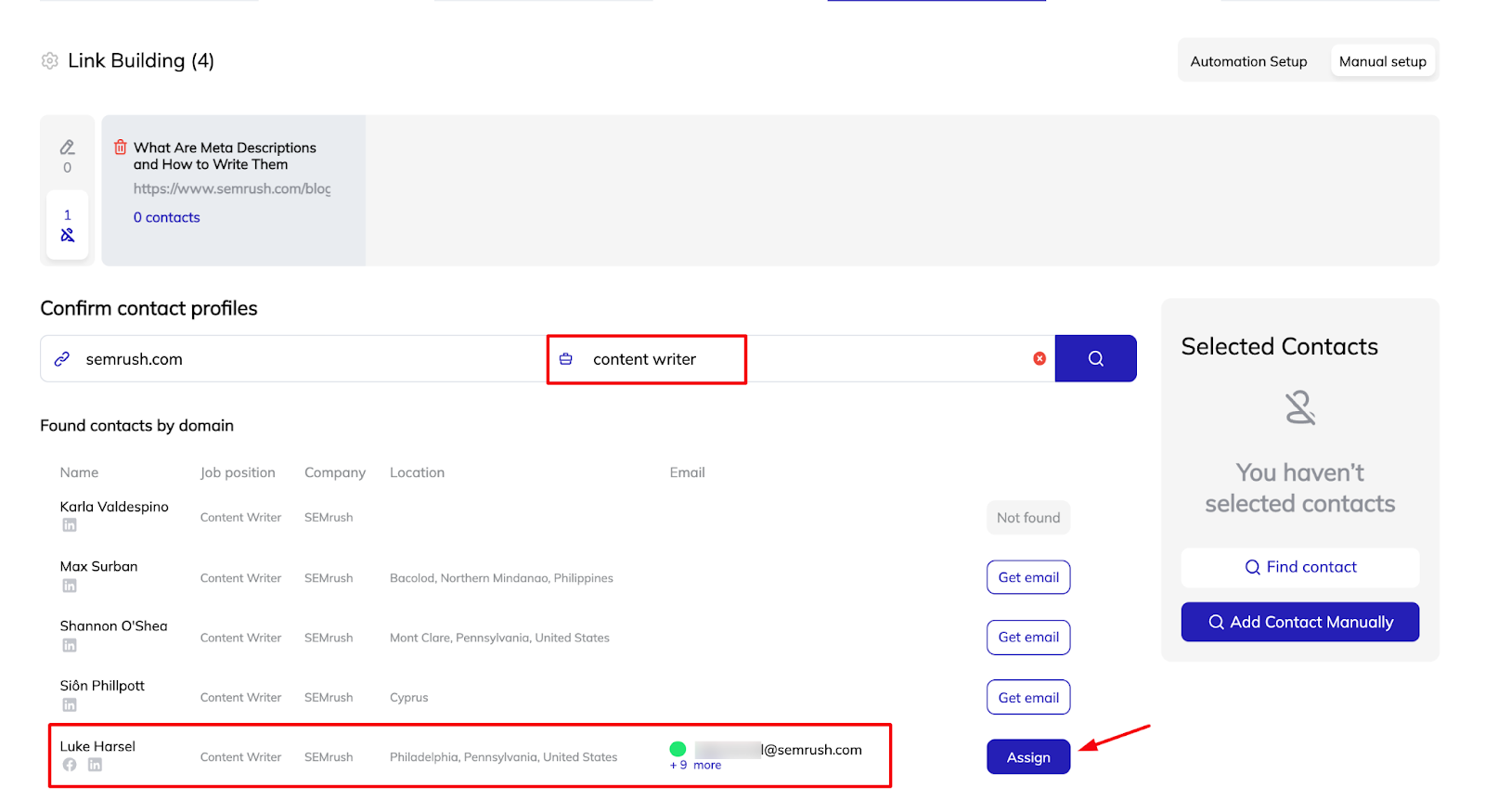Click 'SEMrush' company in Max Surban's row
The width and height of the screenshot is (1485, 812).
click(x=329, y=578)
